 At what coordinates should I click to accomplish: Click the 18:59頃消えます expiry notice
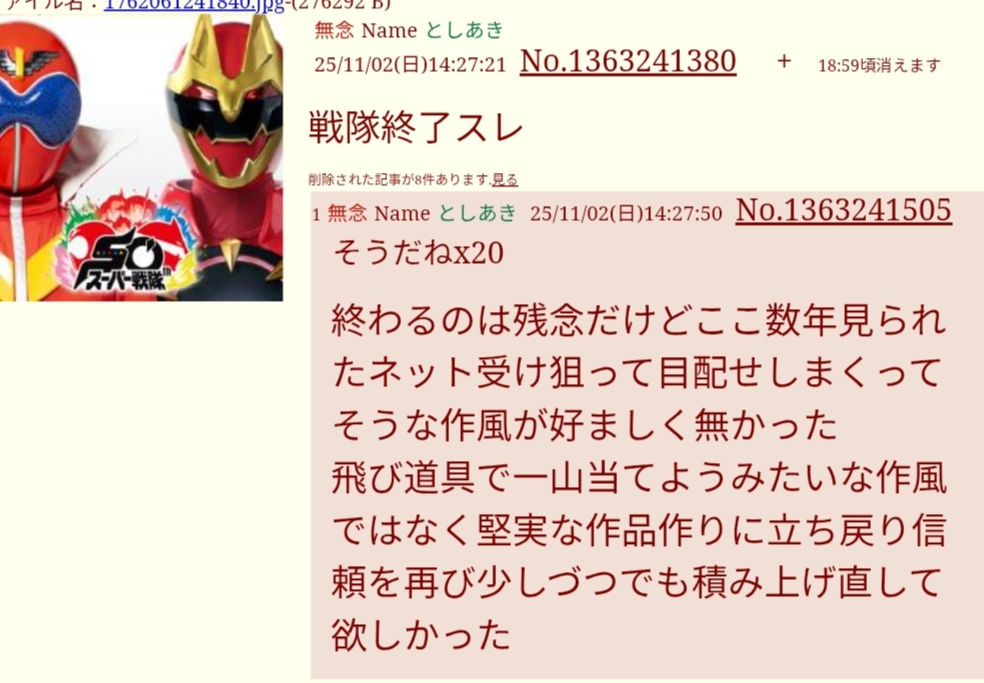pyautogui.click(x=879, y=65)
